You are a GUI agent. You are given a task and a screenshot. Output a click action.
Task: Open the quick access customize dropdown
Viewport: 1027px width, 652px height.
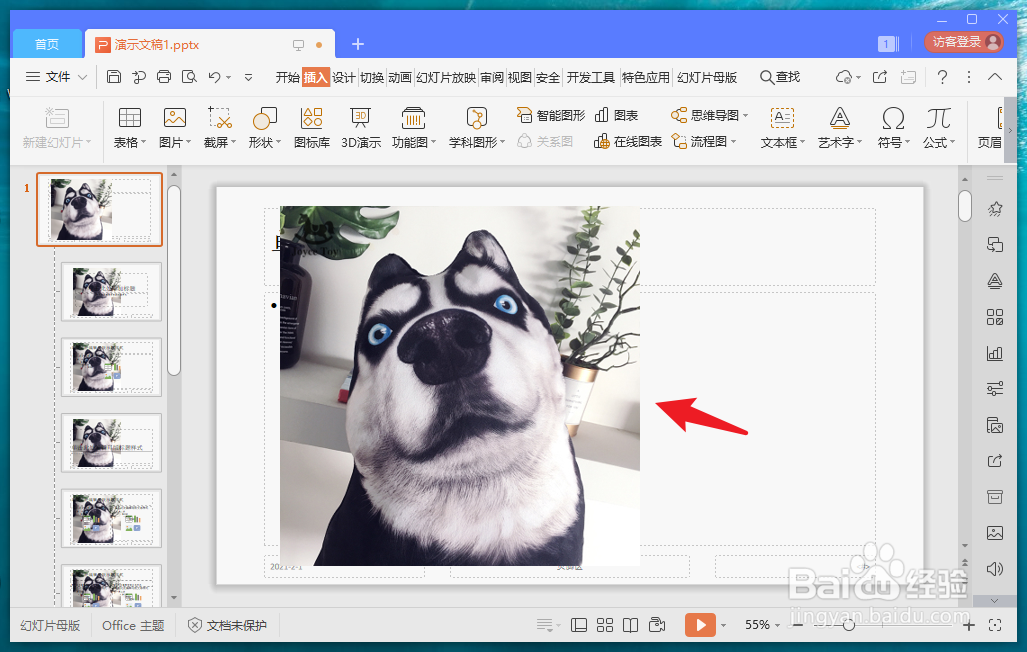pos(248,77)
